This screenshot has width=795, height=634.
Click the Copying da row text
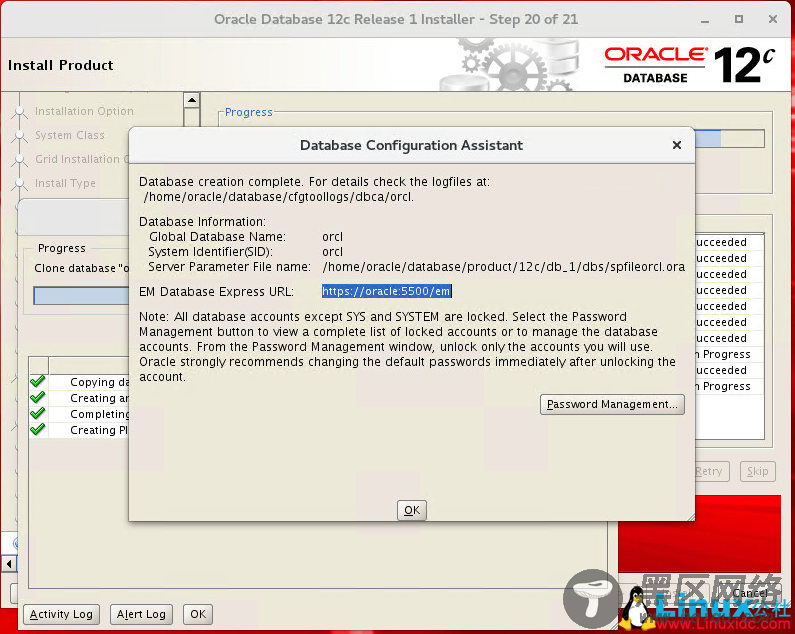click(x=99, y=382)
